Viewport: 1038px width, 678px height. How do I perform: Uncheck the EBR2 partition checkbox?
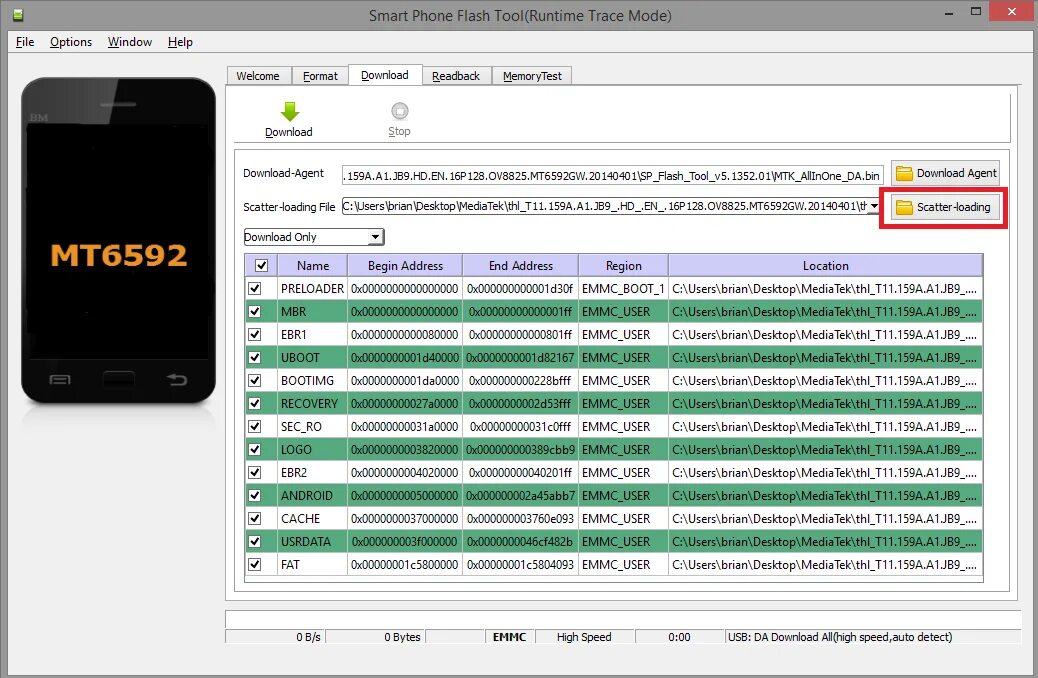coord(254,472)
